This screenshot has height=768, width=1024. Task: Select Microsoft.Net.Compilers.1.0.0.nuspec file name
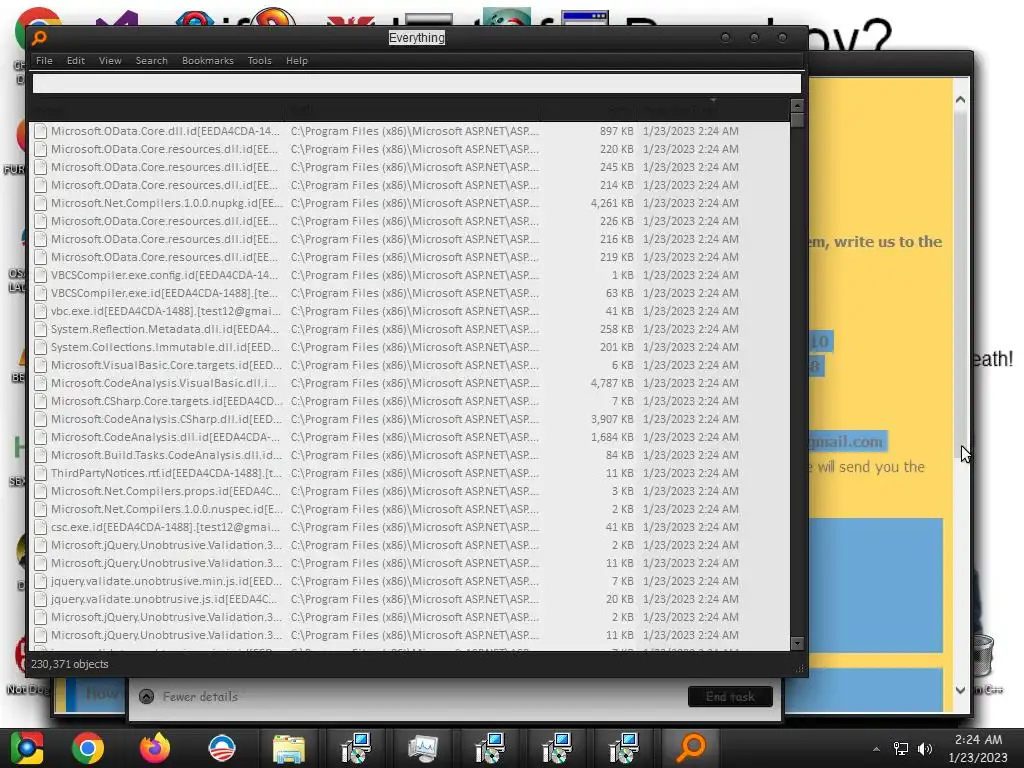(x=167, y=509)
